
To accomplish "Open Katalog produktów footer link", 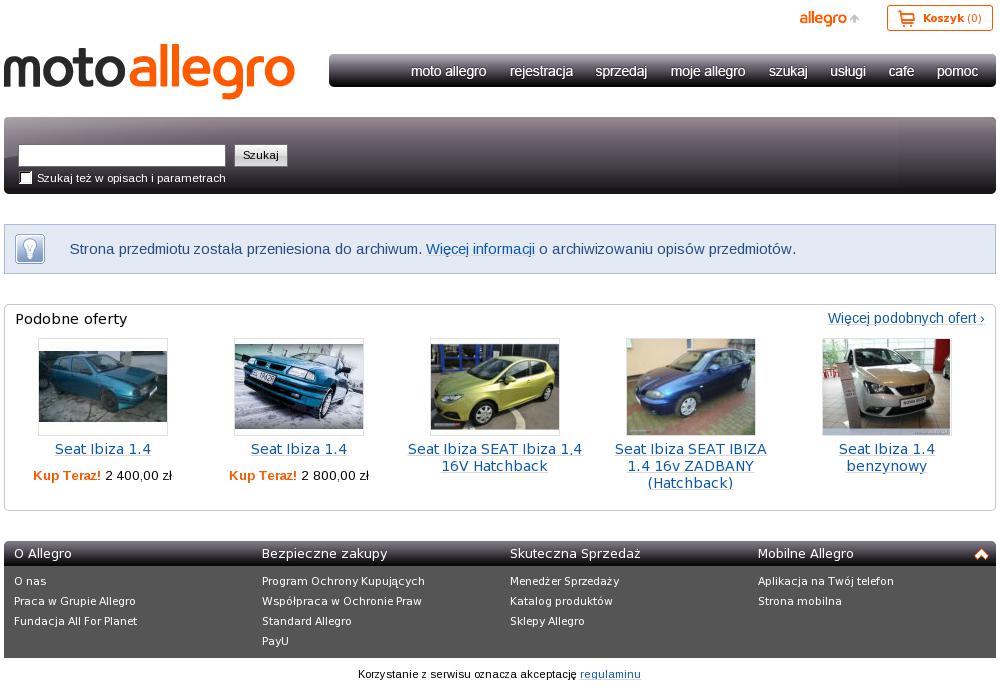I will (561, 601).
